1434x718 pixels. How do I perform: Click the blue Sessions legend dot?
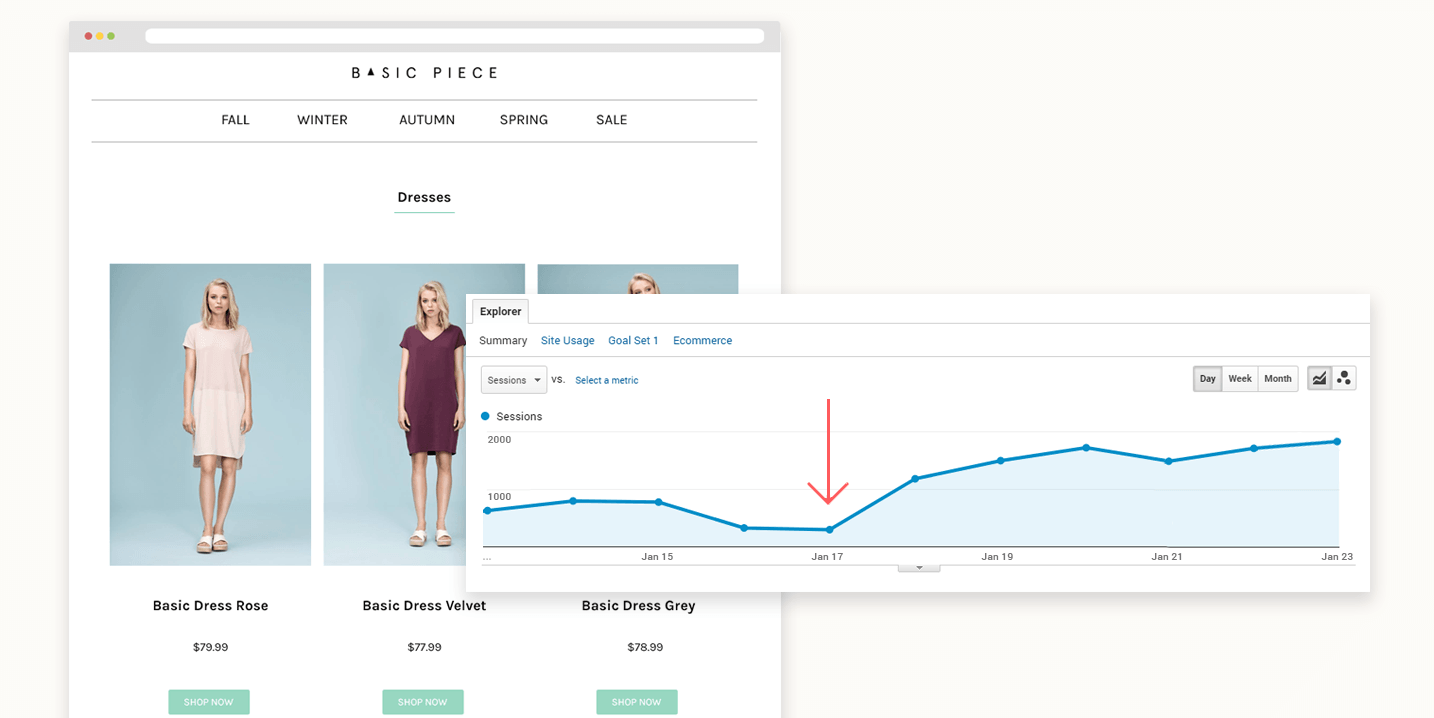485,416
